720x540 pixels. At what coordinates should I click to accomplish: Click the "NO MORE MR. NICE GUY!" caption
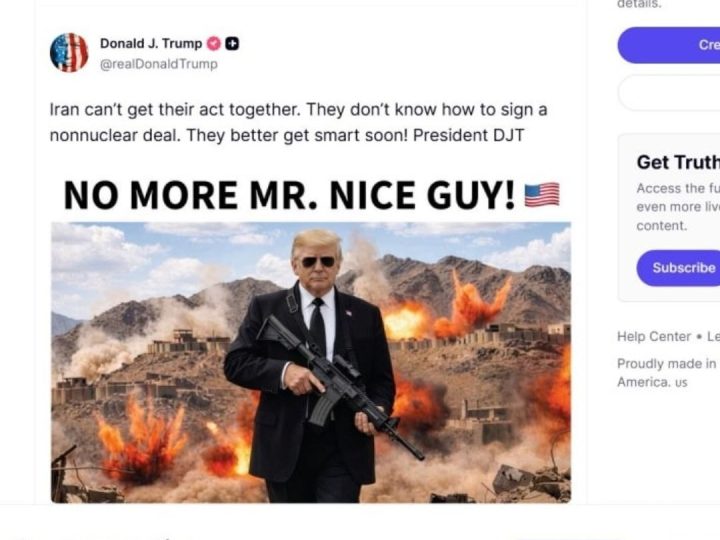(289, 195)
